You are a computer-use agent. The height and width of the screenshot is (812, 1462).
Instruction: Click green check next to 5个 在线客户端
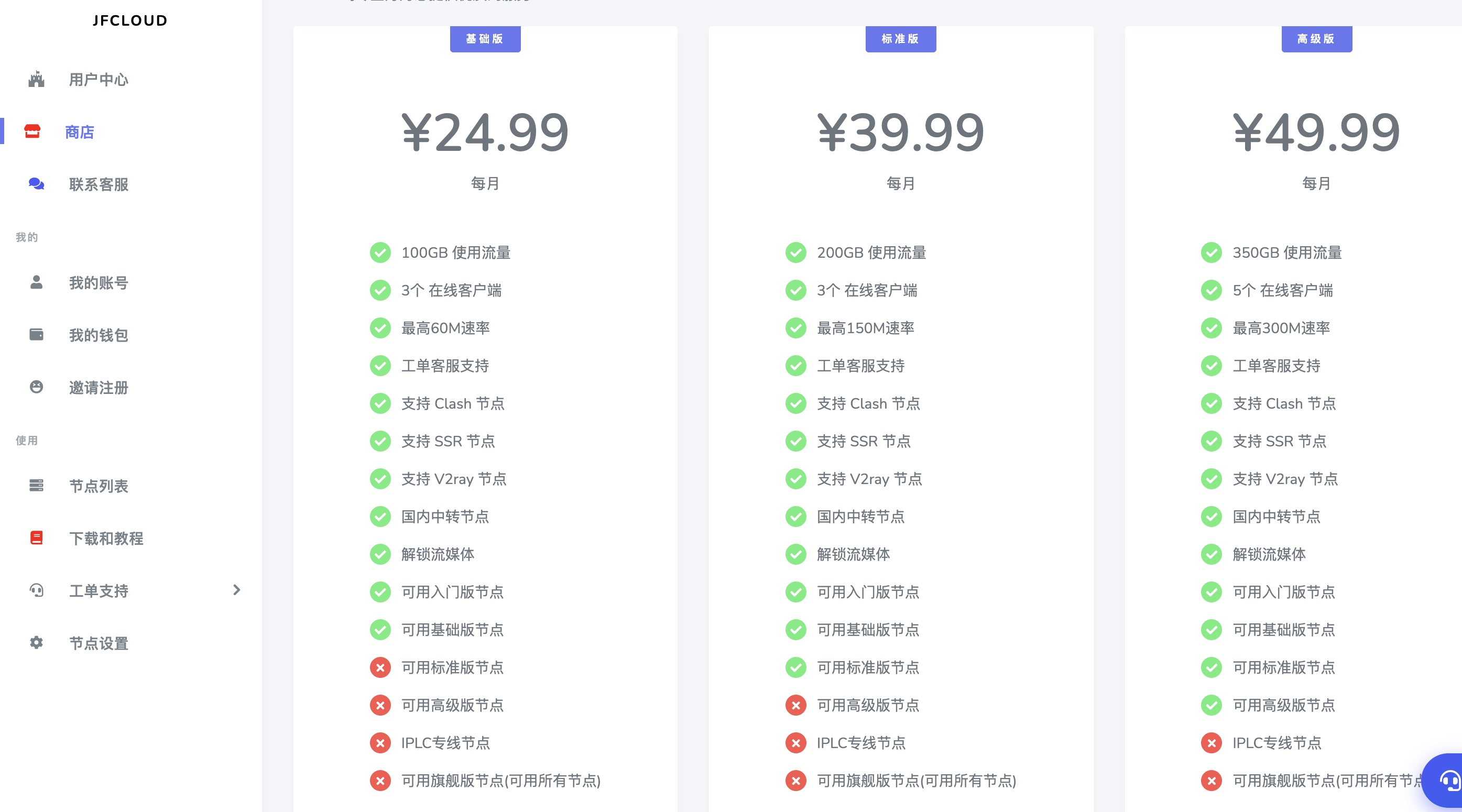(x=1211, y=291)
